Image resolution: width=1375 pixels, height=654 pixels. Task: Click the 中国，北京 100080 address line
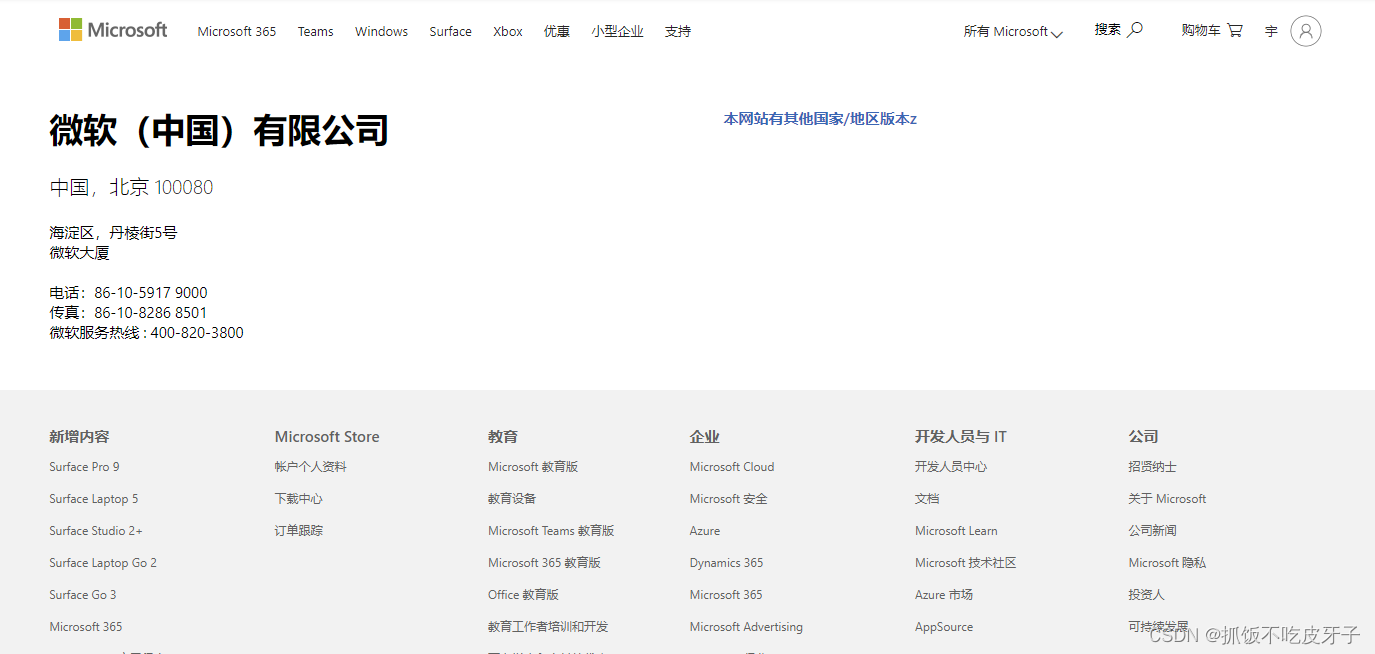pos(131,188)
